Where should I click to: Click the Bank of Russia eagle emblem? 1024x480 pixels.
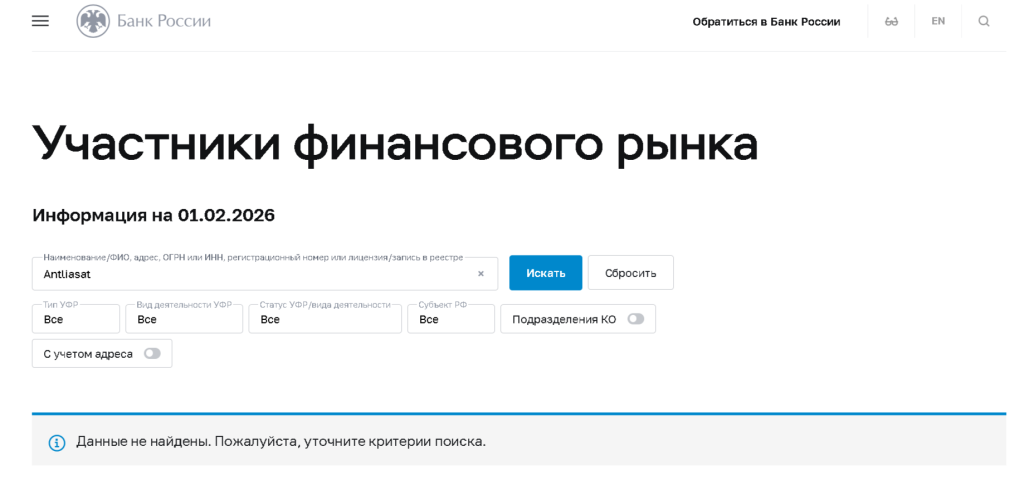(x=93, y=21)
